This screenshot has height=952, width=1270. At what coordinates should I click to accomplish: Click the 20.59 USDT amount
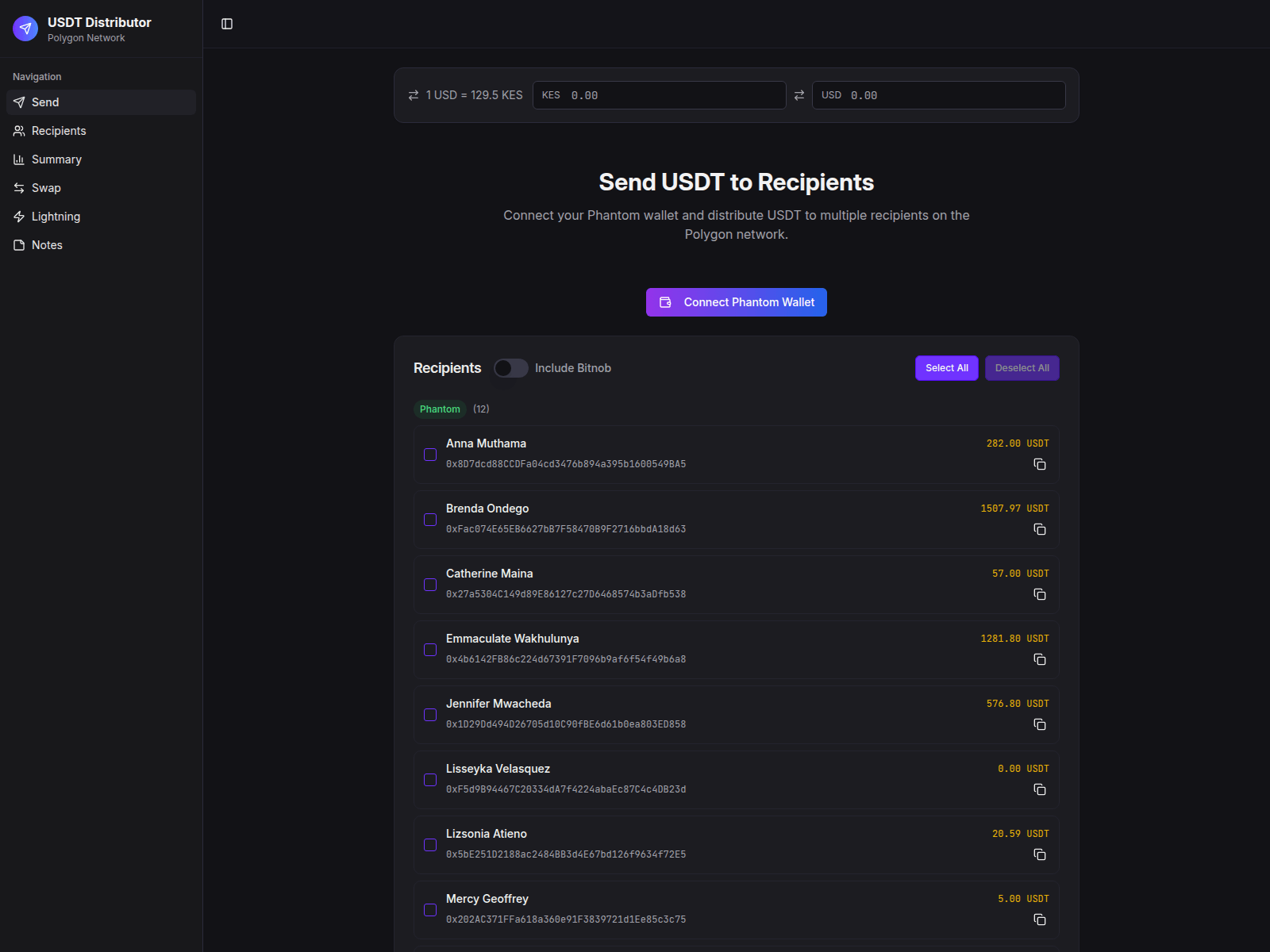point(1021,834)
